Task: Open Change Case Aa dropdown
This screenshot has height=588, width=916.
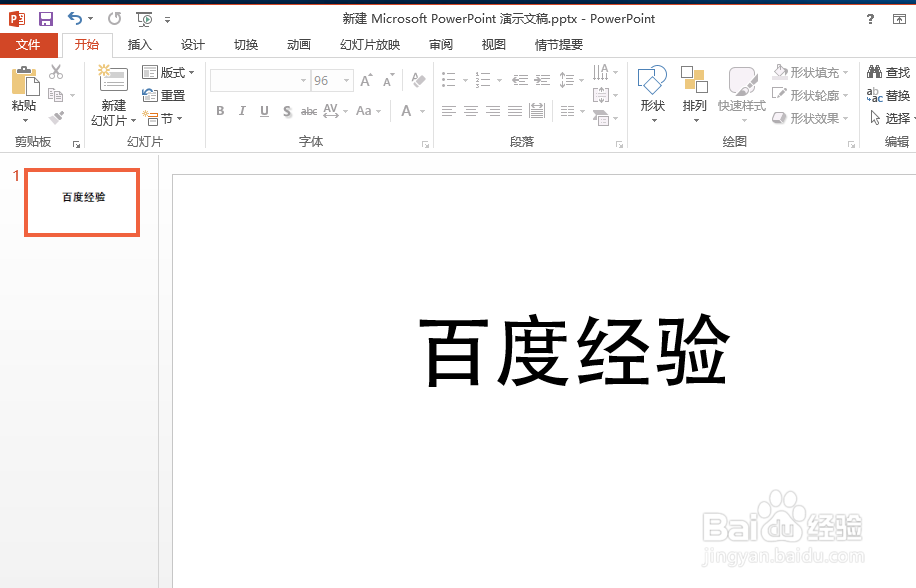Action: pos(369,111)
